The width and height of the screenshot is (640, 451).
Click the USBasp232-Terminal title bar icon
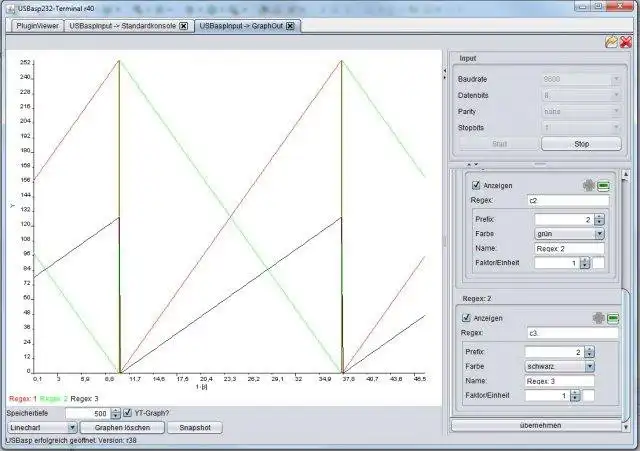click(11, 8)
